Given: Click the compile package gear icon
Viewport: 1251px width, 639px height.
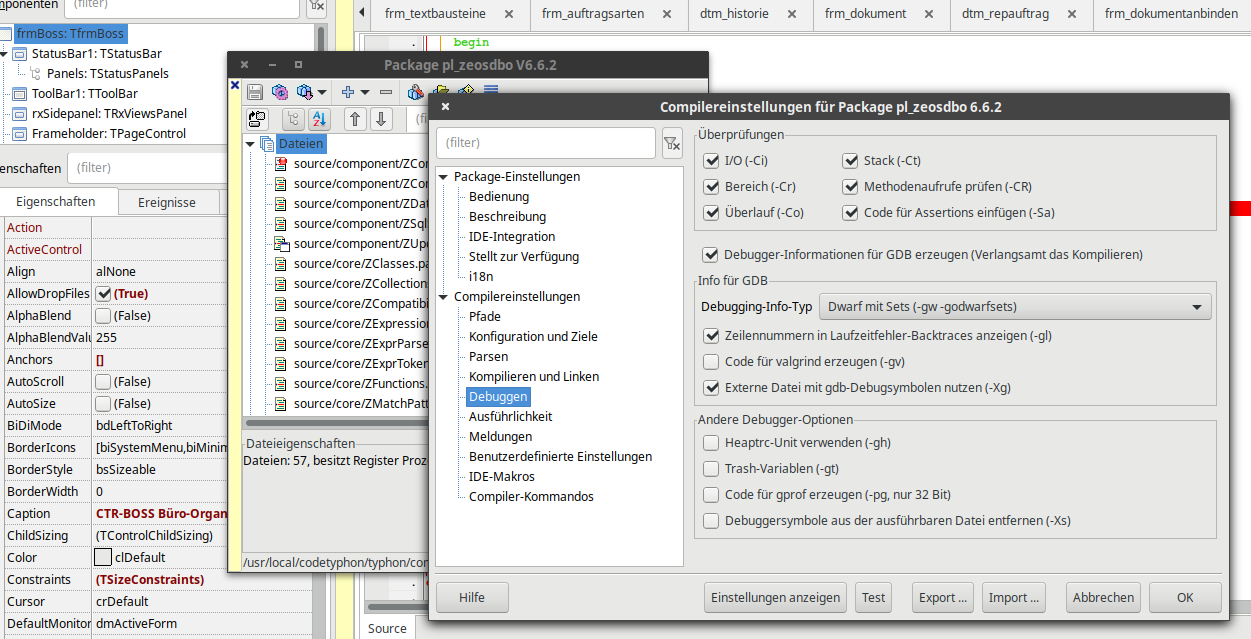Looking at the screenshot, I should tap(280, 92).
